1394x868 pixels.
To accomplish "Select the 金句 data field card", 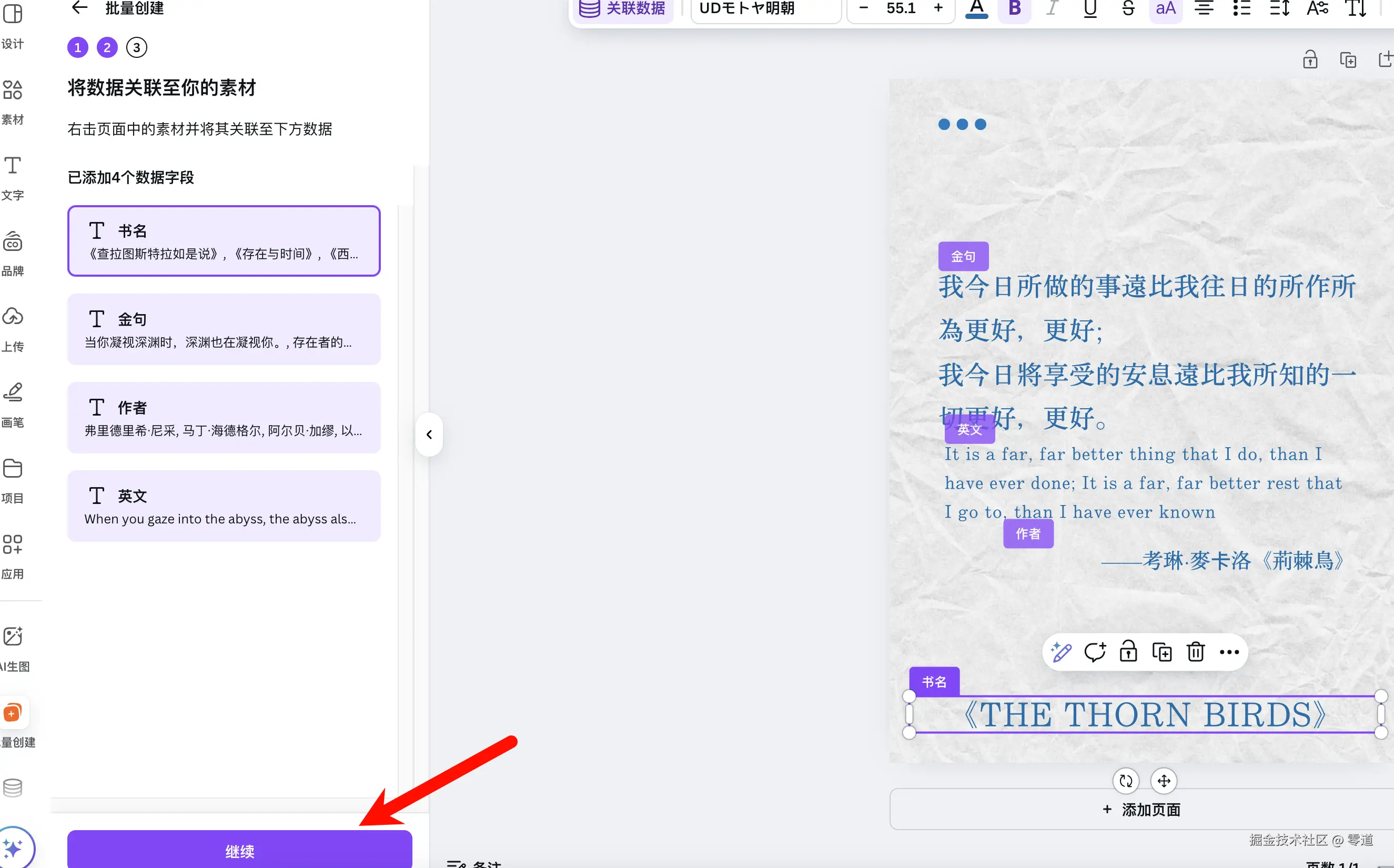I will (224, 329).
